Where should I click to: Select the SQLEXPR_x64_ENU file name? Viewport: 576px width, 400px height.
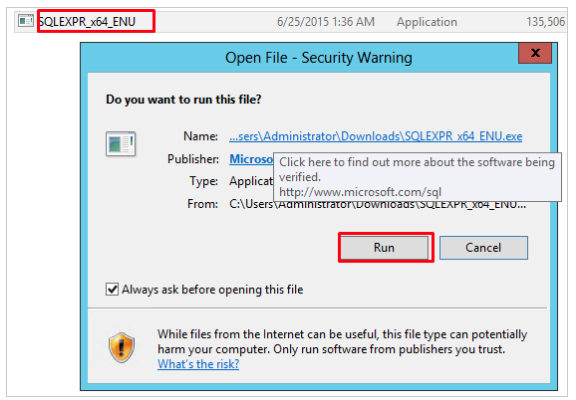(87, 22)
